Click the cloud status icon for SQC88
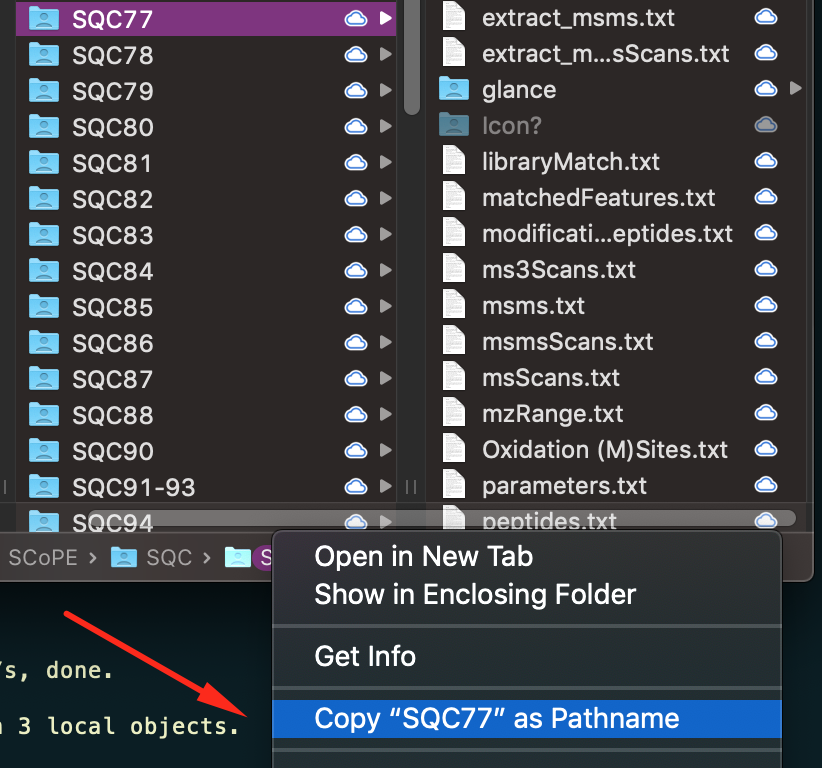 coord(355,415)
